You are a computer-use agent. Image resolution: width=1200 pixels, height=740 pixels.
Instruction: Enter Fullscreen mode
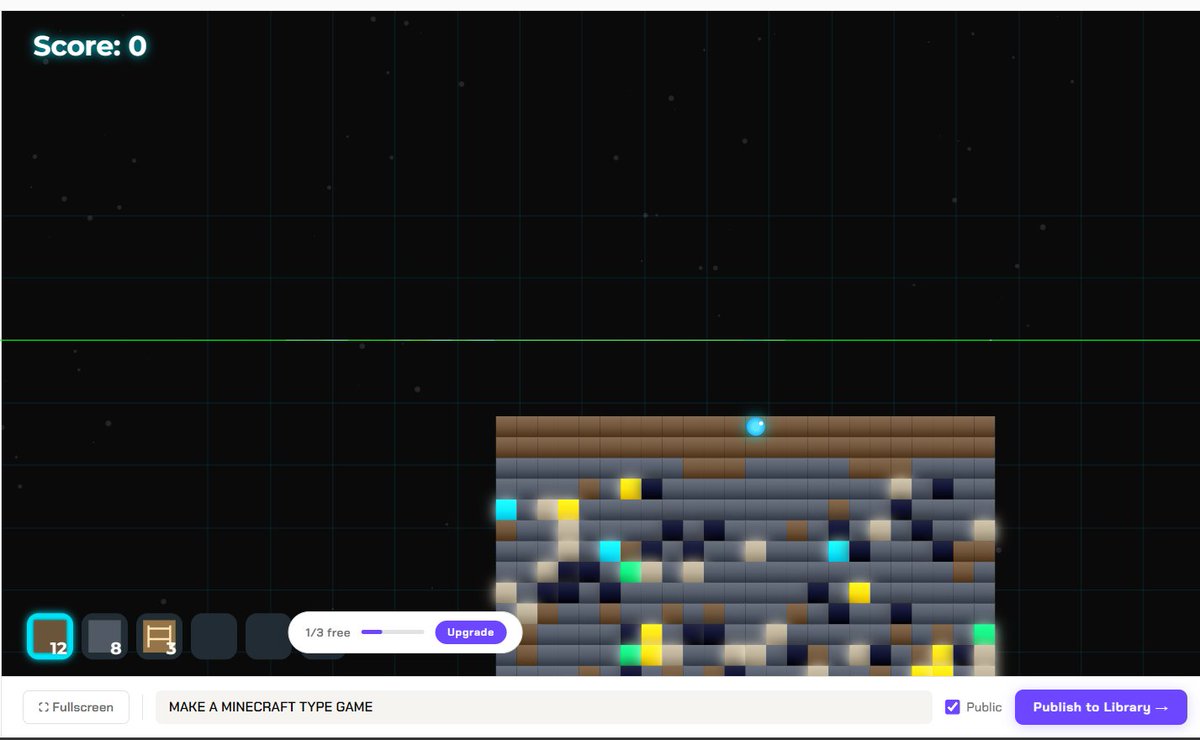click(76, 707)
